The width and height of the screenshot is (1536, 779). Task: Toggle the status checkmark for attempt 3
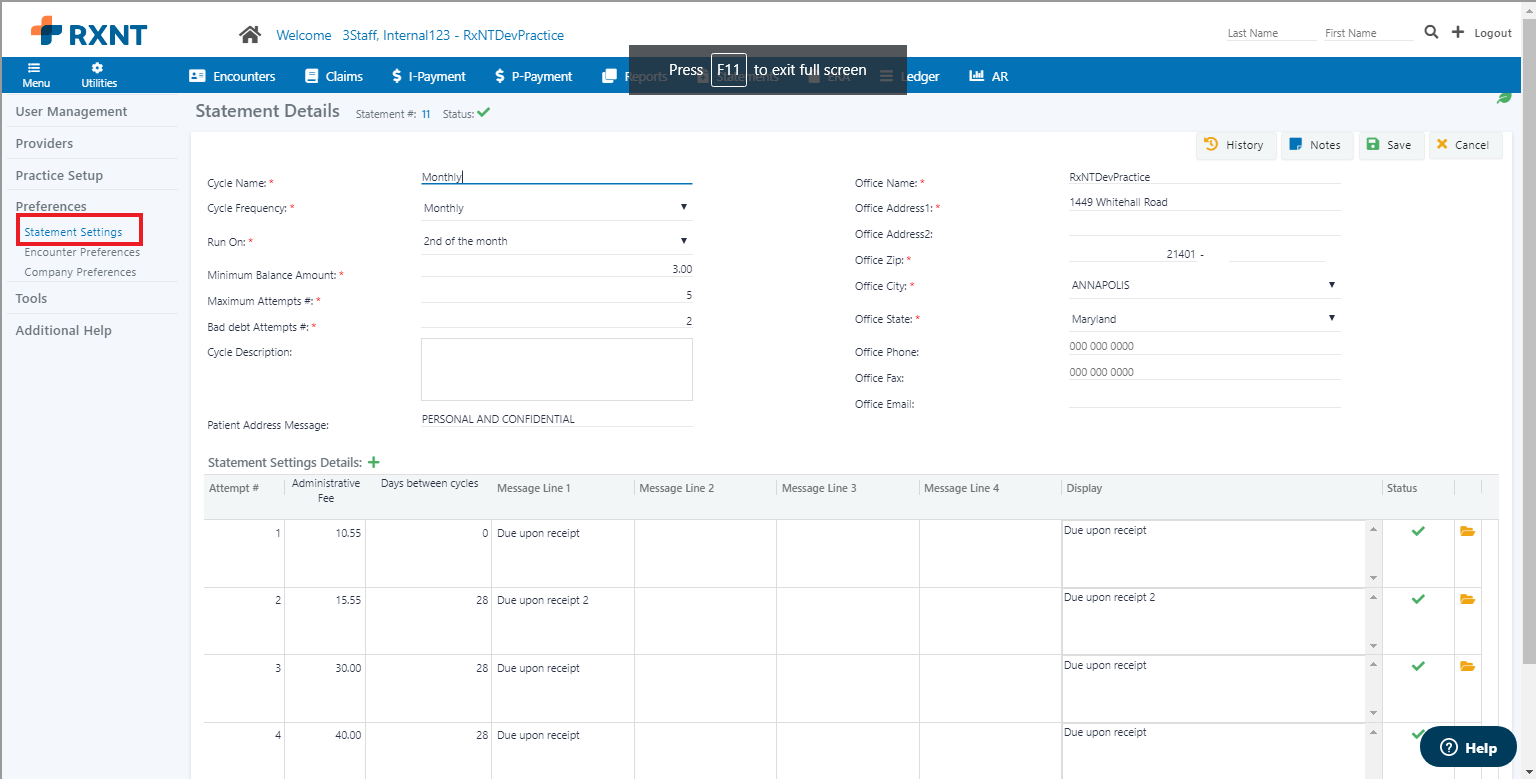(x=1418, y=666)
